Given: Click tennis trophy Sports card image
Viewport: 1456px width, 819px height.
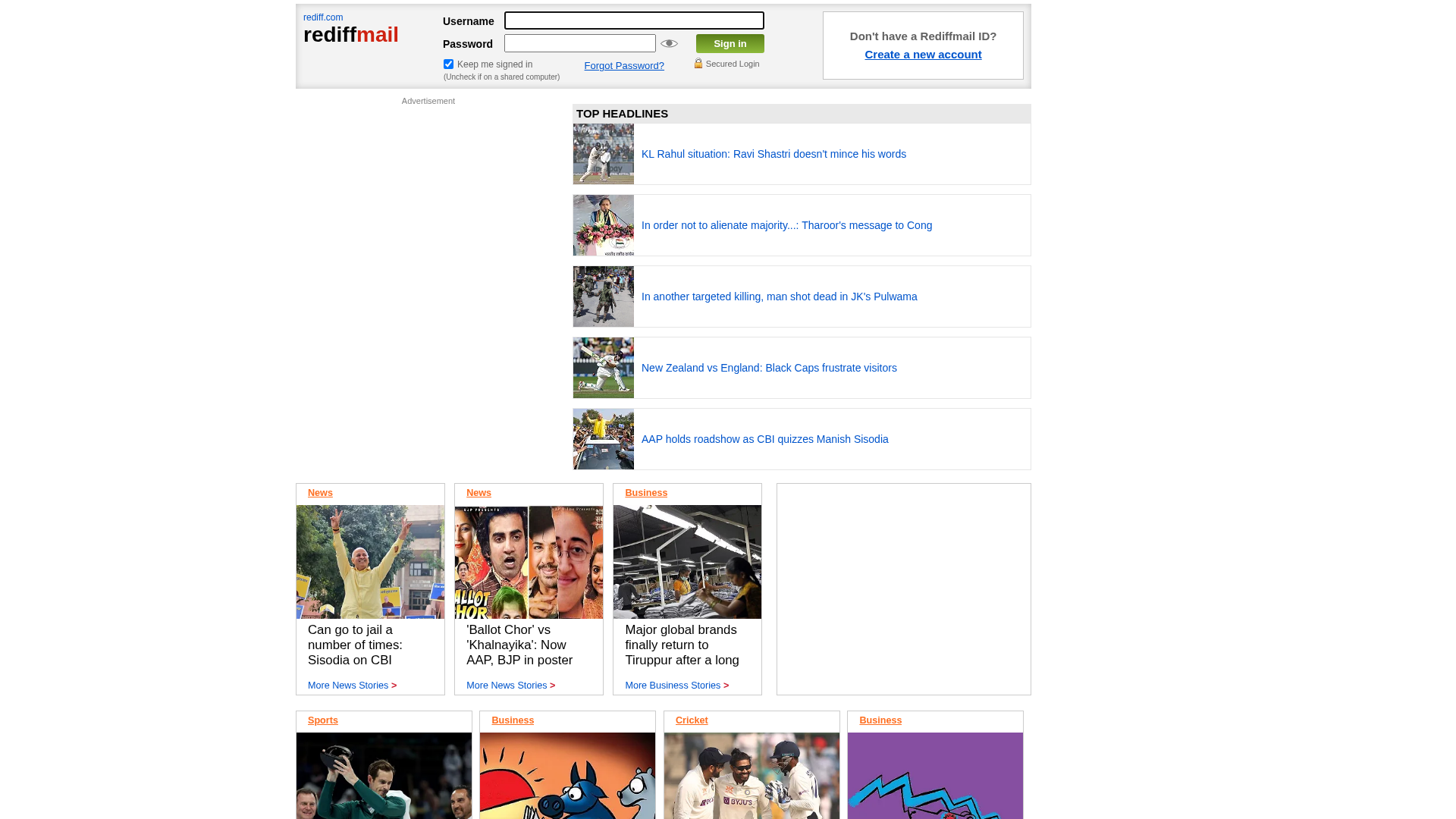Looking at the screenshot, I should point(384,776).
